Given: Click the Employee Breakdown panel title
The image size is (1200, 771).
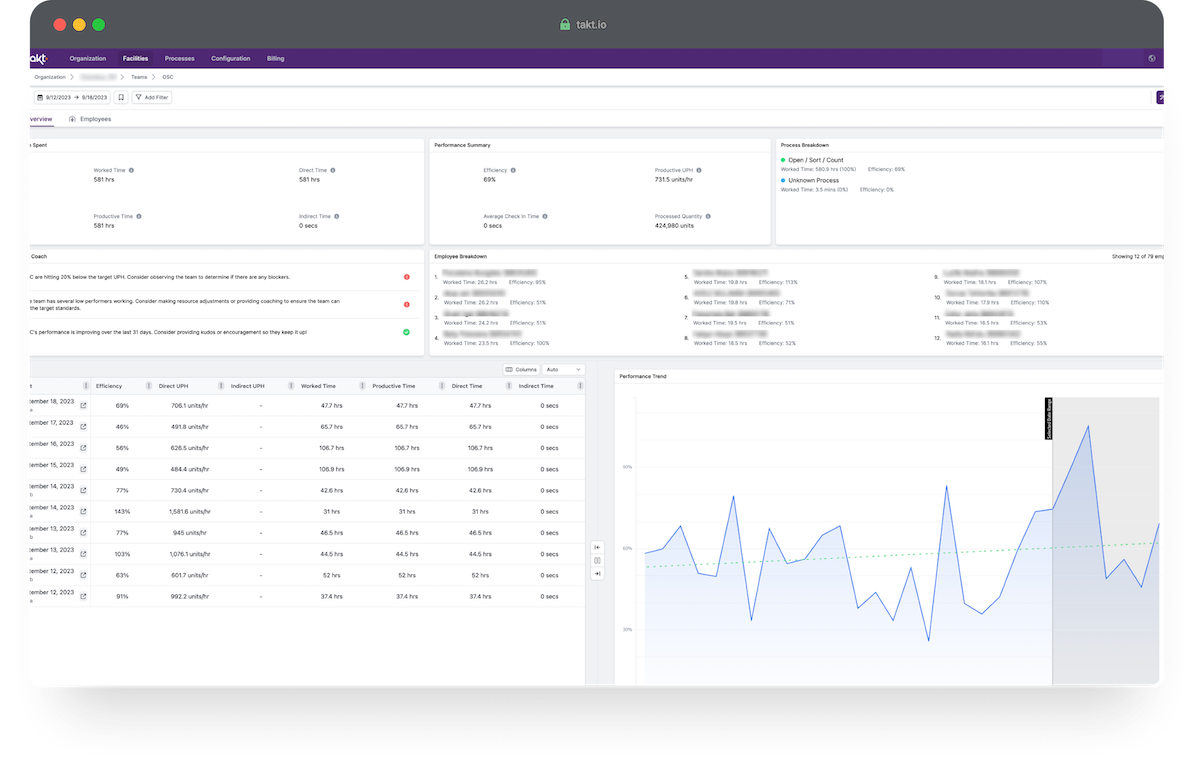Looking at the screenshot, I should pos(461,256).
